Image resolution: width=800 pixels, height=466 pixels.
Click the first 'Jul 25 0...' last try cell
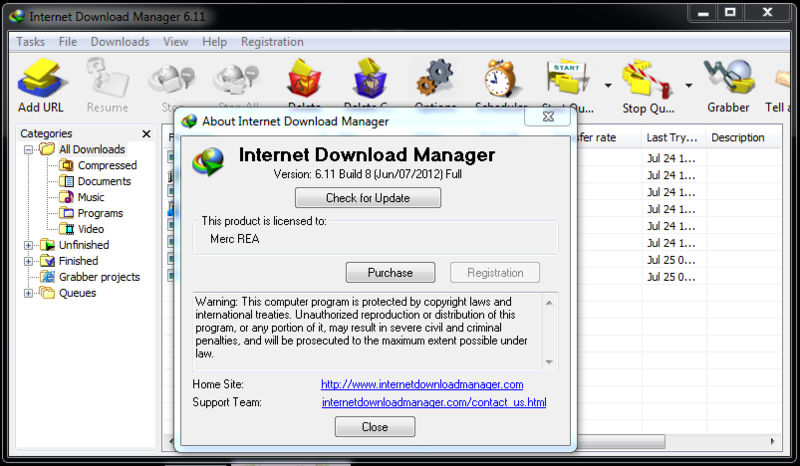(x=671, y=260)
